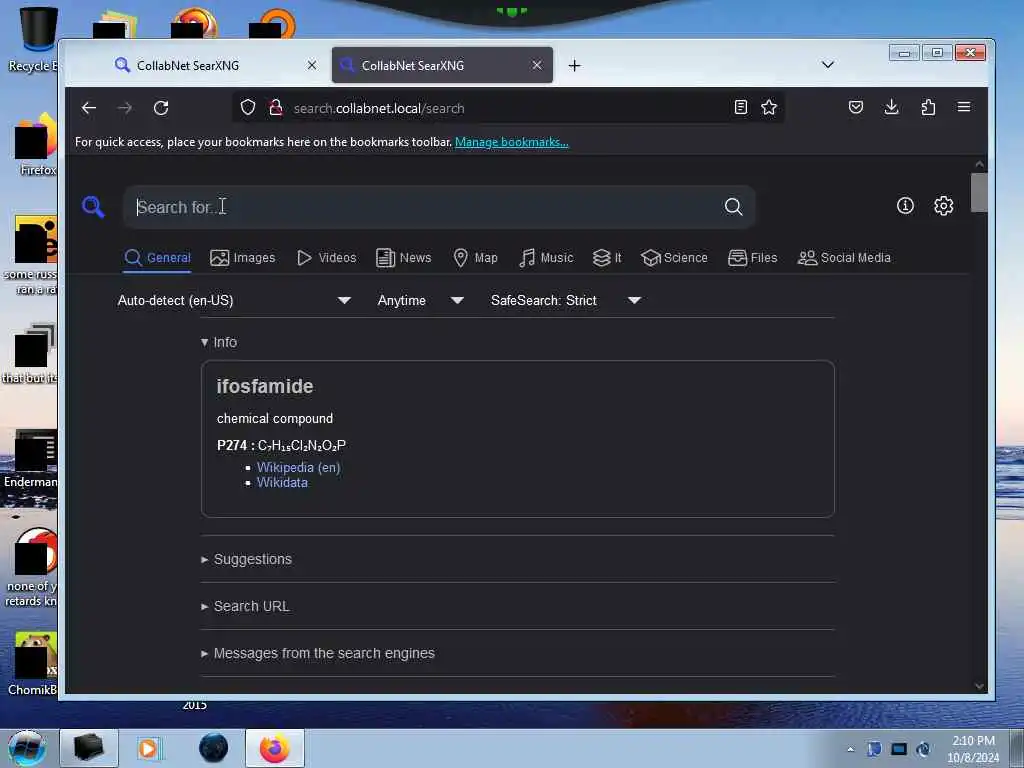Expand the Search URL section
This screenshot has height=768, width=1024.
(x=245, y=607)
